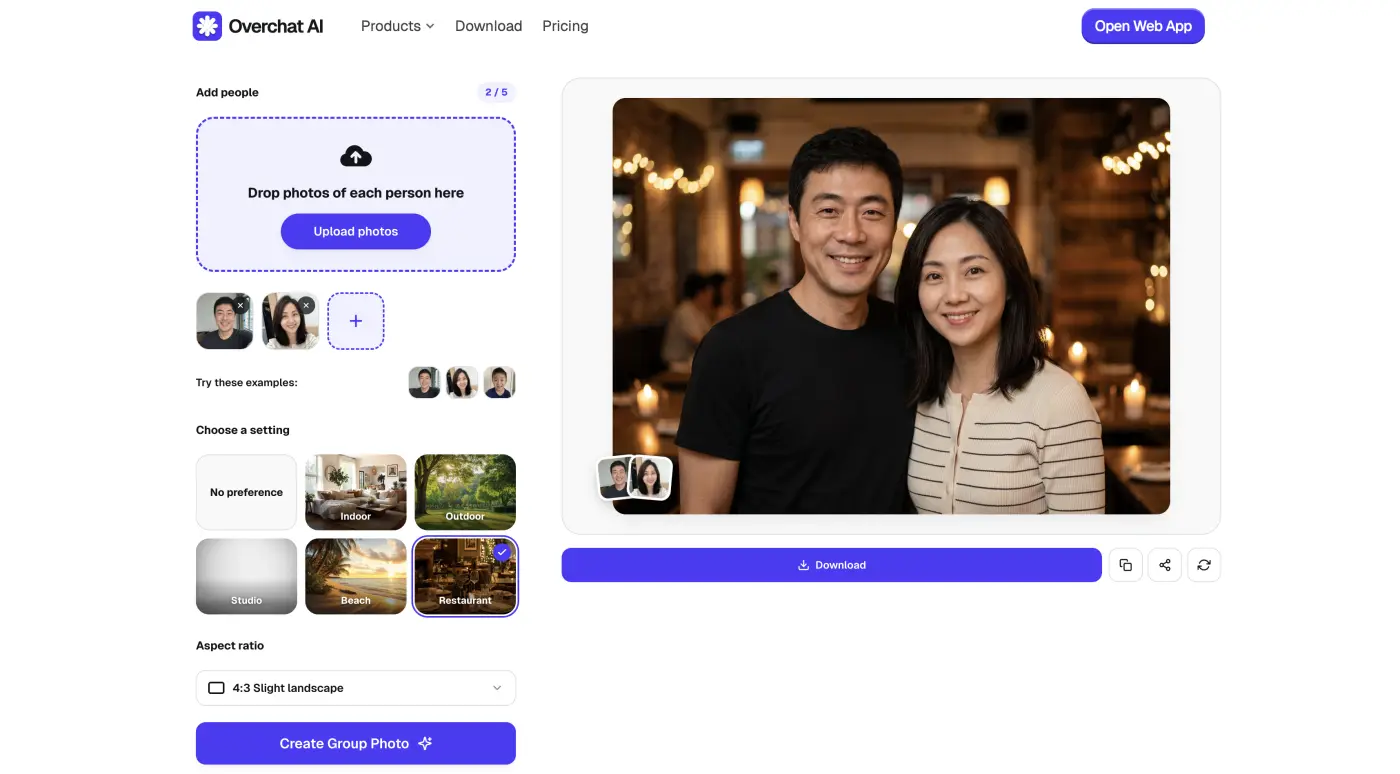Image resolution: width=1400 pixels, height=774 pixels.
Task: Click the 'Add people' heading
Action: coord(227,92)
